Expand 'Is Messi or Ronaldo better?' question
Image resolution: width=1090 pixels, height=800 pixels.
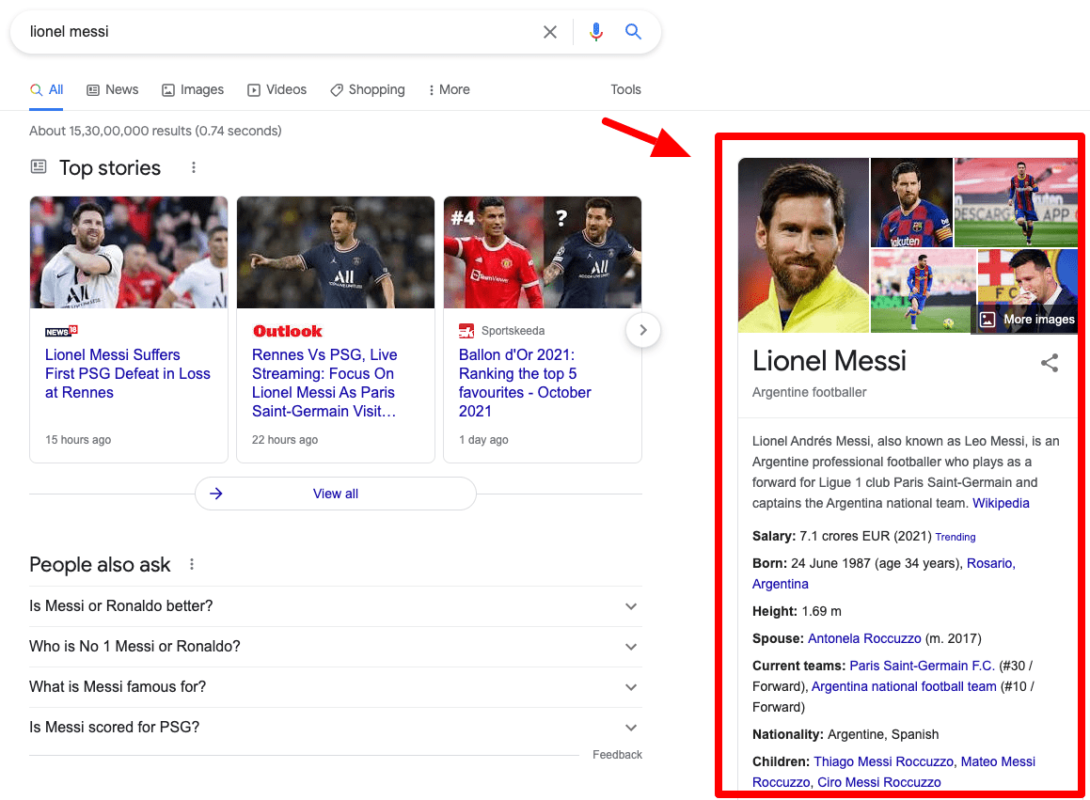[x=336, y=606]
